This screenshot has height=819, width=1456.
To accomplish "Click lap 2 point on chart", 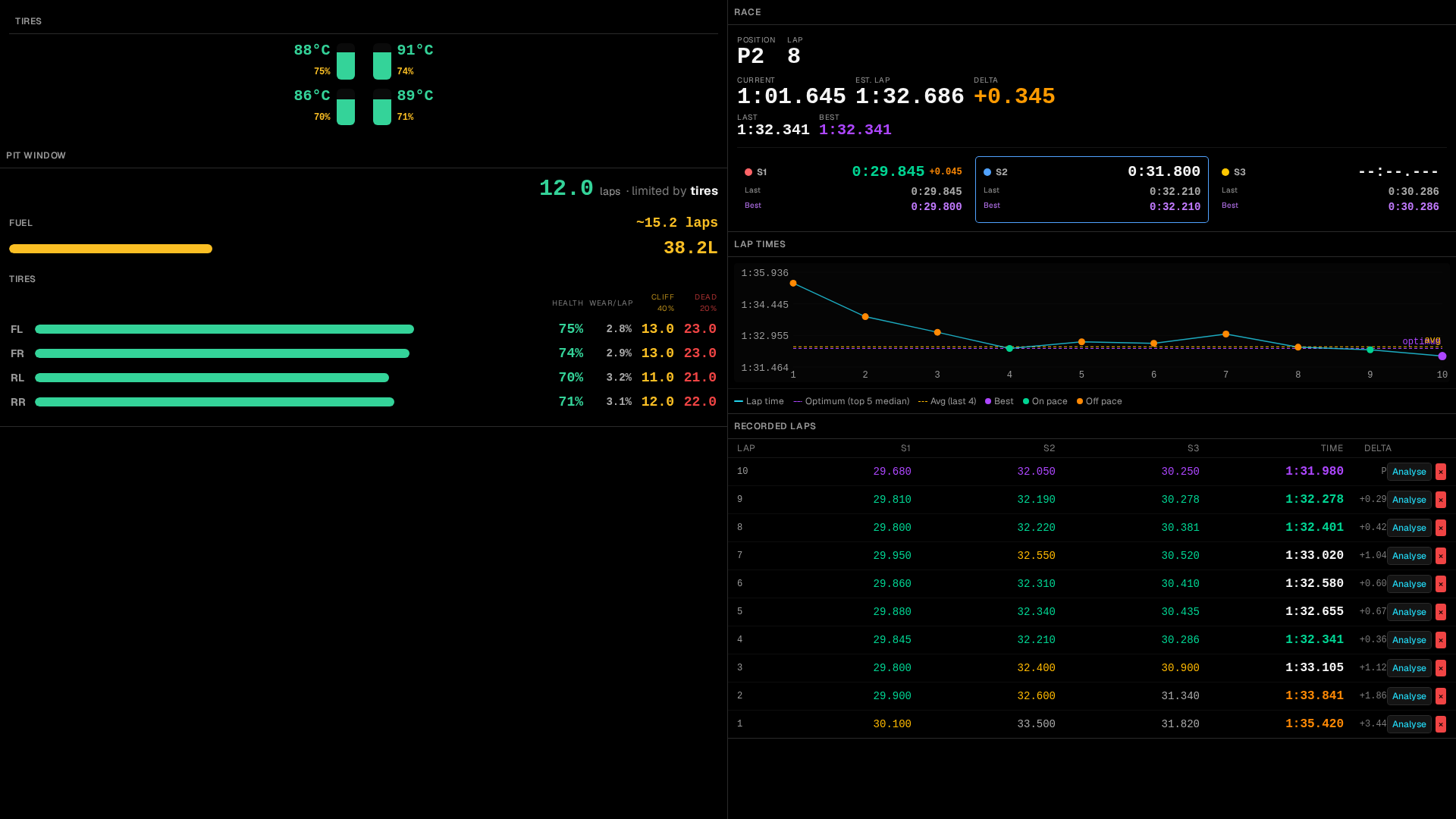I will [x=865, y=317].
